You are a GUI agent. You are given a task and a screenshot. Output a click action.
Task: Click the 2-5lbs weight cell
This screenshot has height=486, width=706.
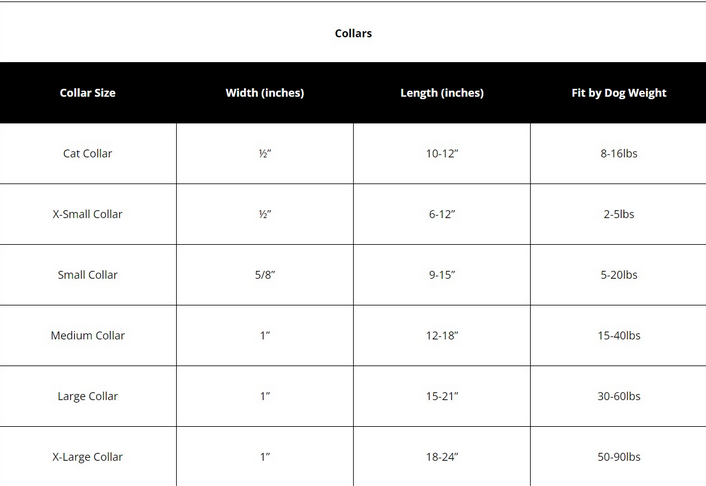pyautogui.click(x=619, y=214)
